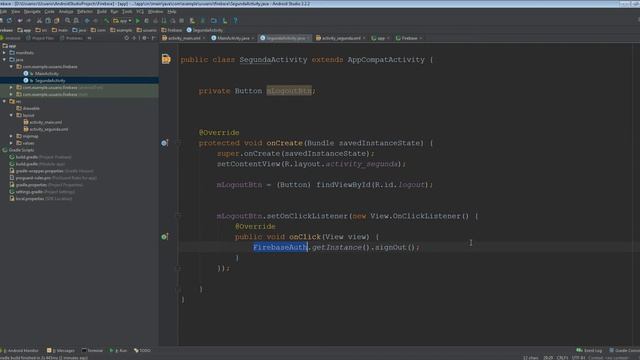
Task: Expand the values folder node
Action: pyautogui.click(x=11, y=143)
